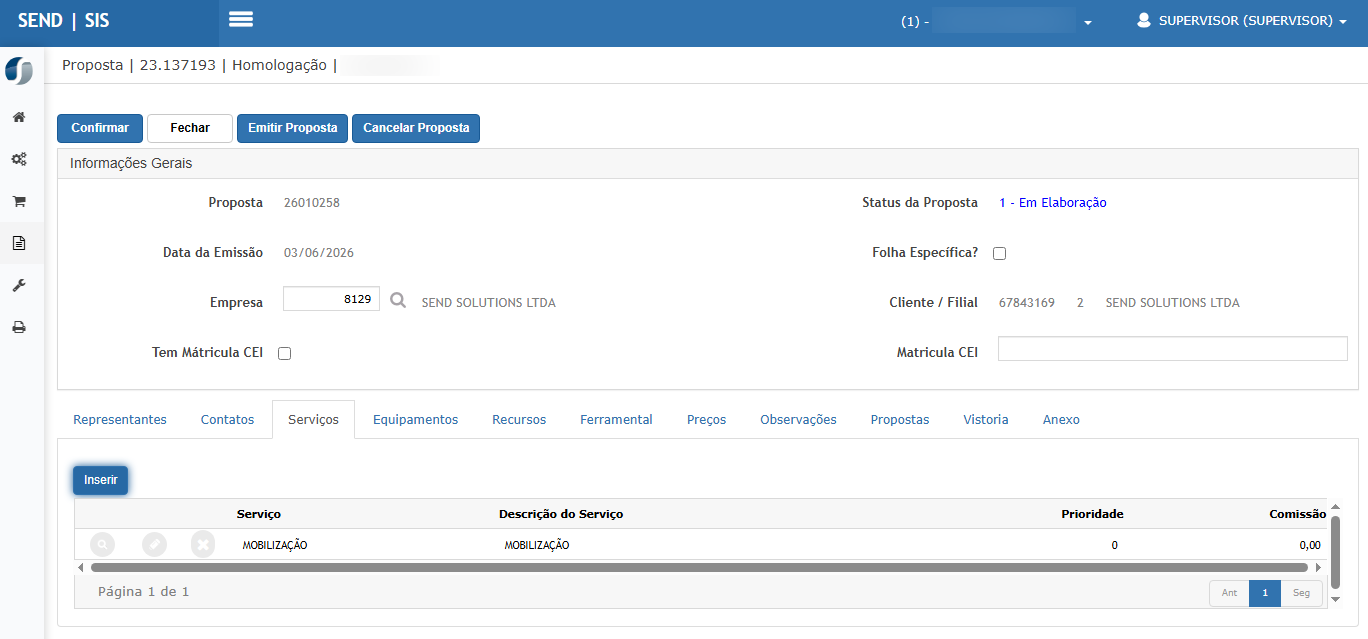Viewport: 1368px width, 639px height.
Task: Click the right arrow of horizontal scrollbar
Action: point(1319,567)
